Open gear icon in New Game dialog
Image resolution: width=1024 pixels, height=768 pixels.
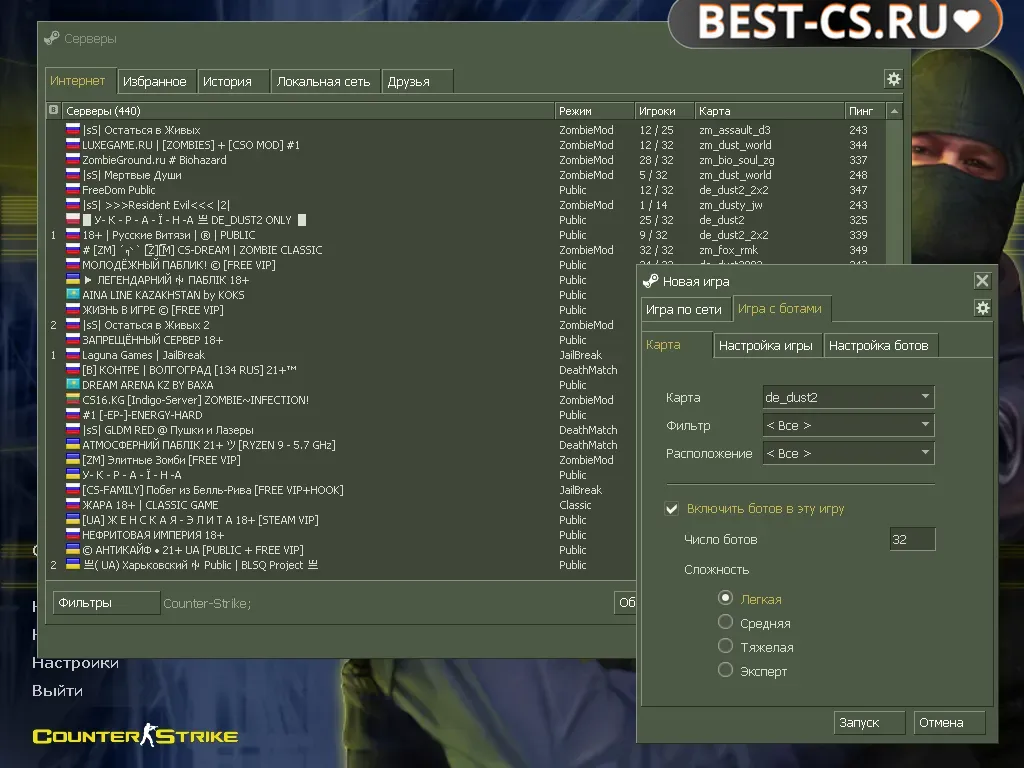982,308
